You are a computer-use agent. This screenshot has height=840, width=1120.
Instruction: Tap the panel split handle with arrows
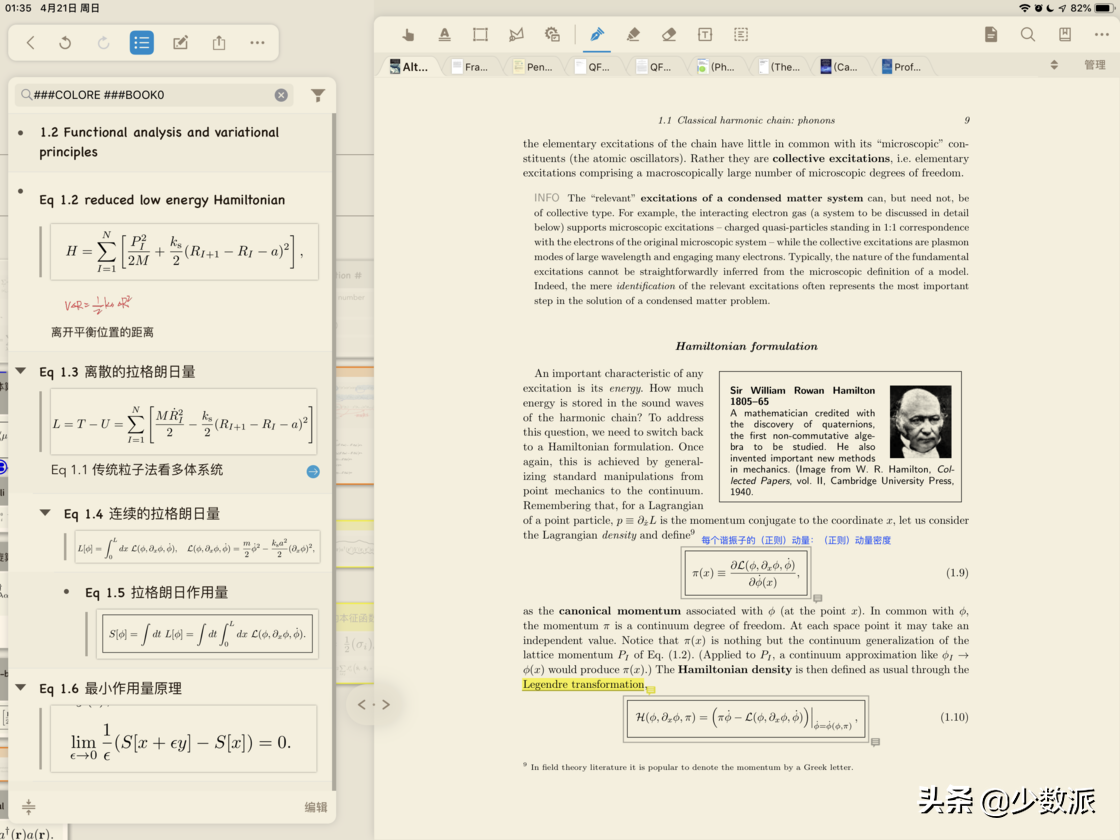(374, 705)
